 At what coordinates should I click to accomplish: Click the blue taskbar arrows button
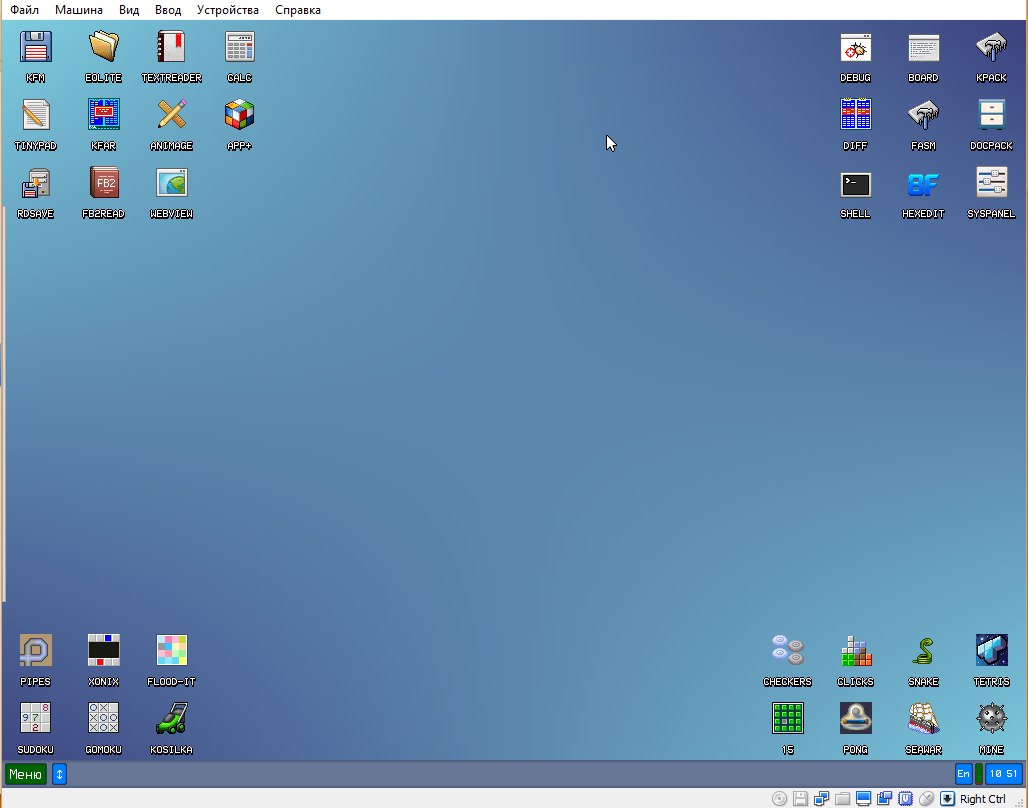point(60,775)
